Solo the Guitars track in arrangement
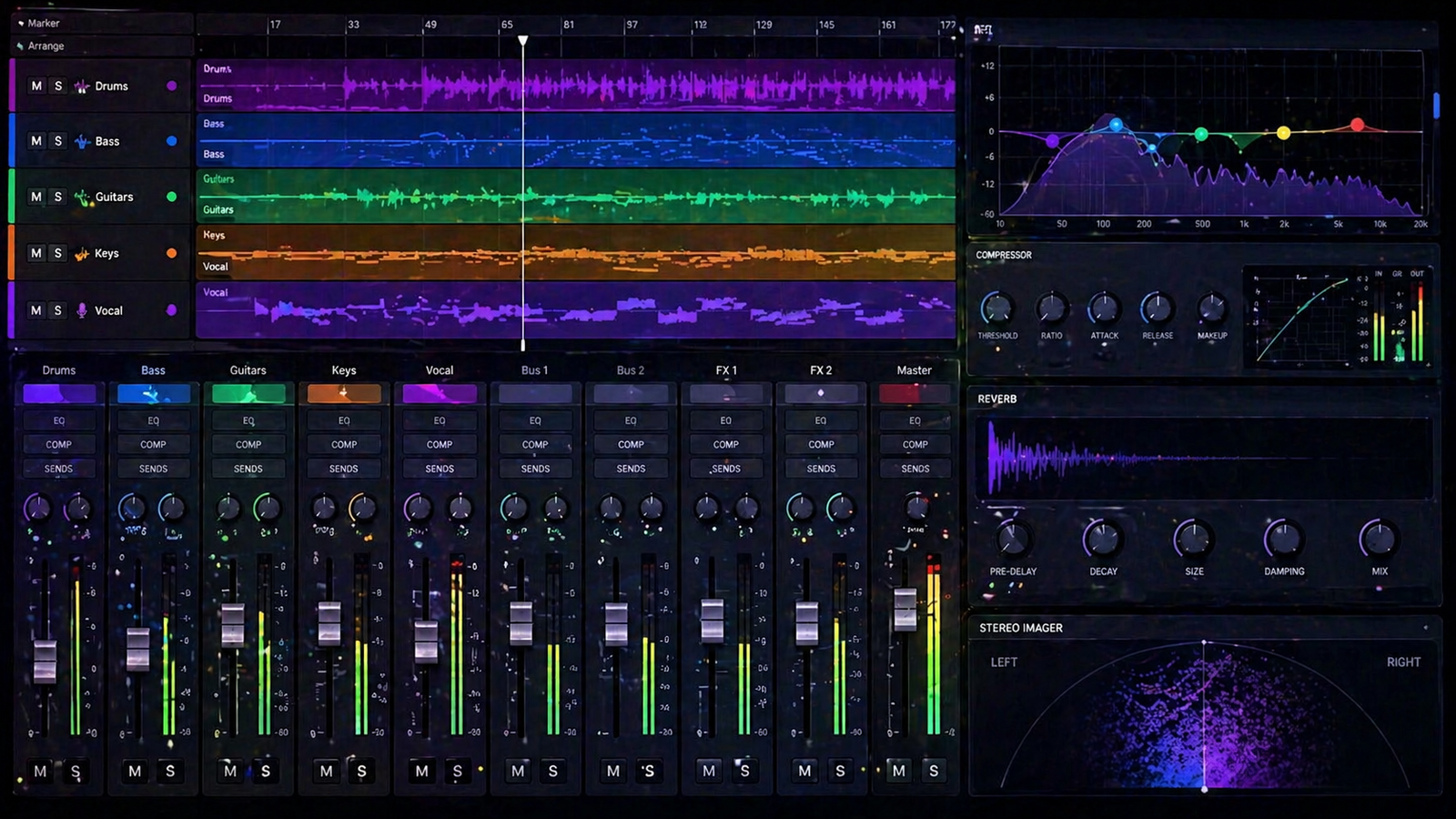This screenshot has height=819, width=1456. point(58,197)
